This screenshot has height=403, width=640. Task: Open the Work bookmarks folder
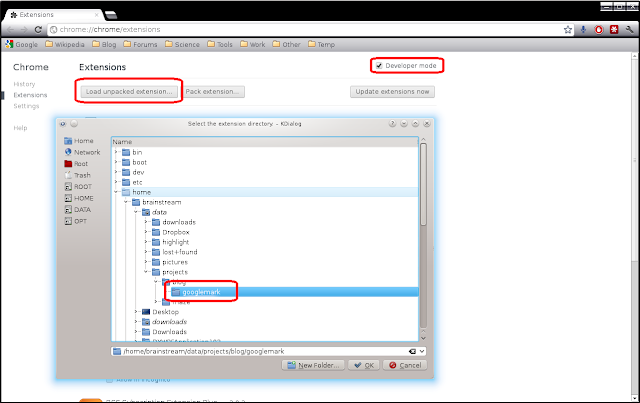253,44
